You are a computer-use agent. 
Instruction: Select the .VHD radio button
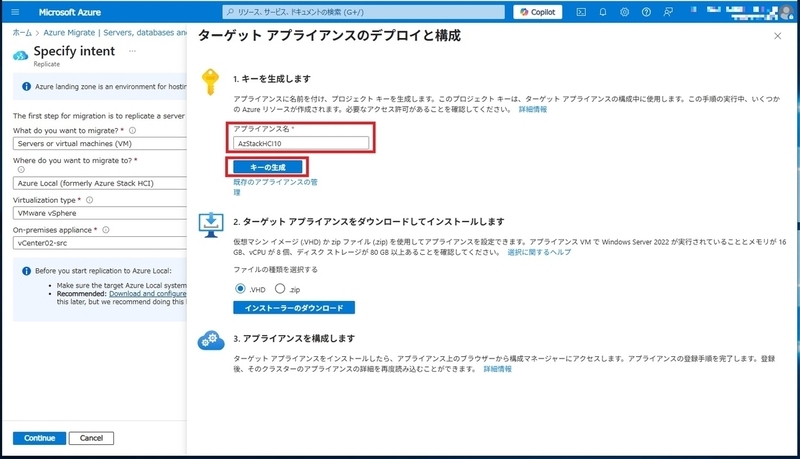coord(240,289)
